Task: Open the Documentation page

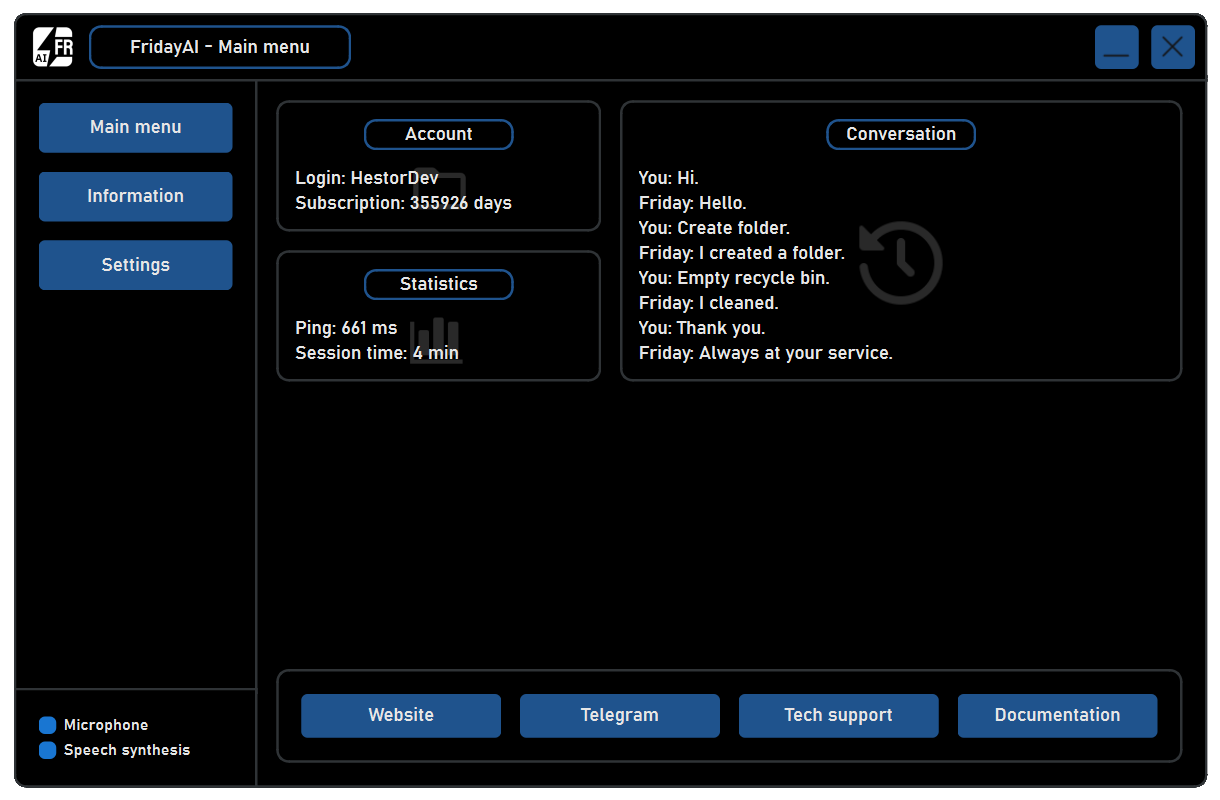Action: (1057, 715)
